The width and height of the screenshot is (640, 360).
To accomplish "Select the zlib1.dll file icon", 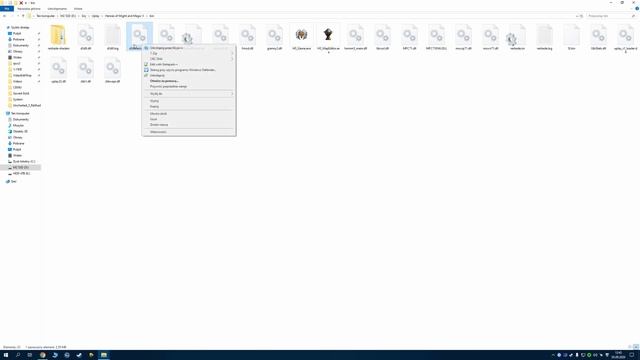I will [85, 68].
